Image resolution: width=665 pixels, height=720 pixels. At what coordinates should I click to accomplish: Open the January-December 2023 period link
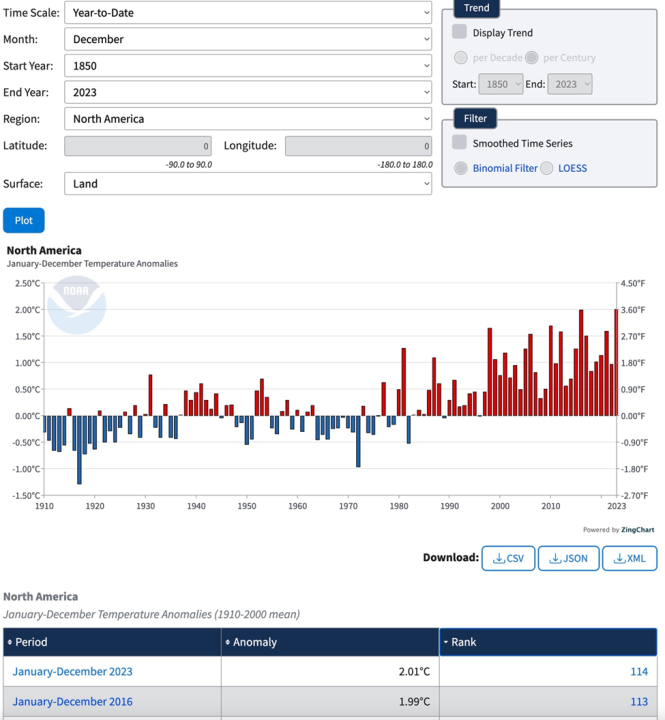point(72,672)
